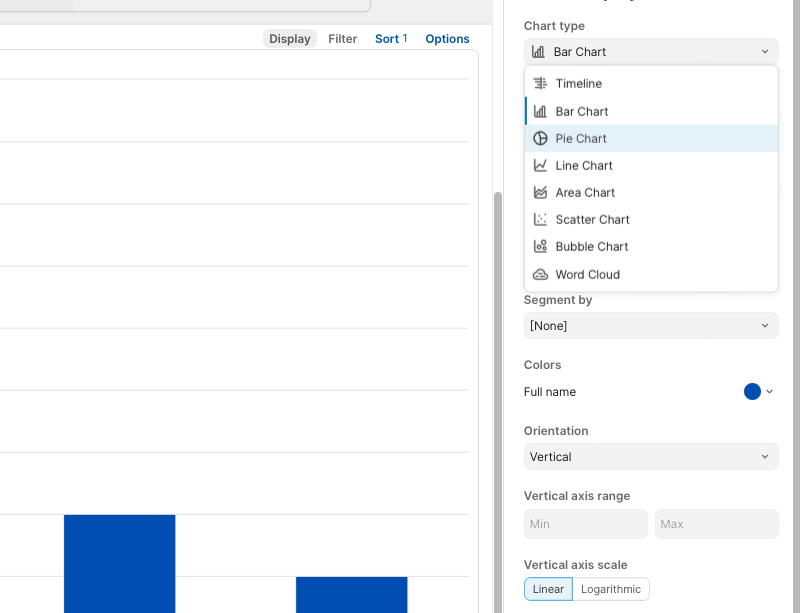Click the Min axis range field
Image resolution: width=800 pixels, height=613 pixels.
click(586, 524)
